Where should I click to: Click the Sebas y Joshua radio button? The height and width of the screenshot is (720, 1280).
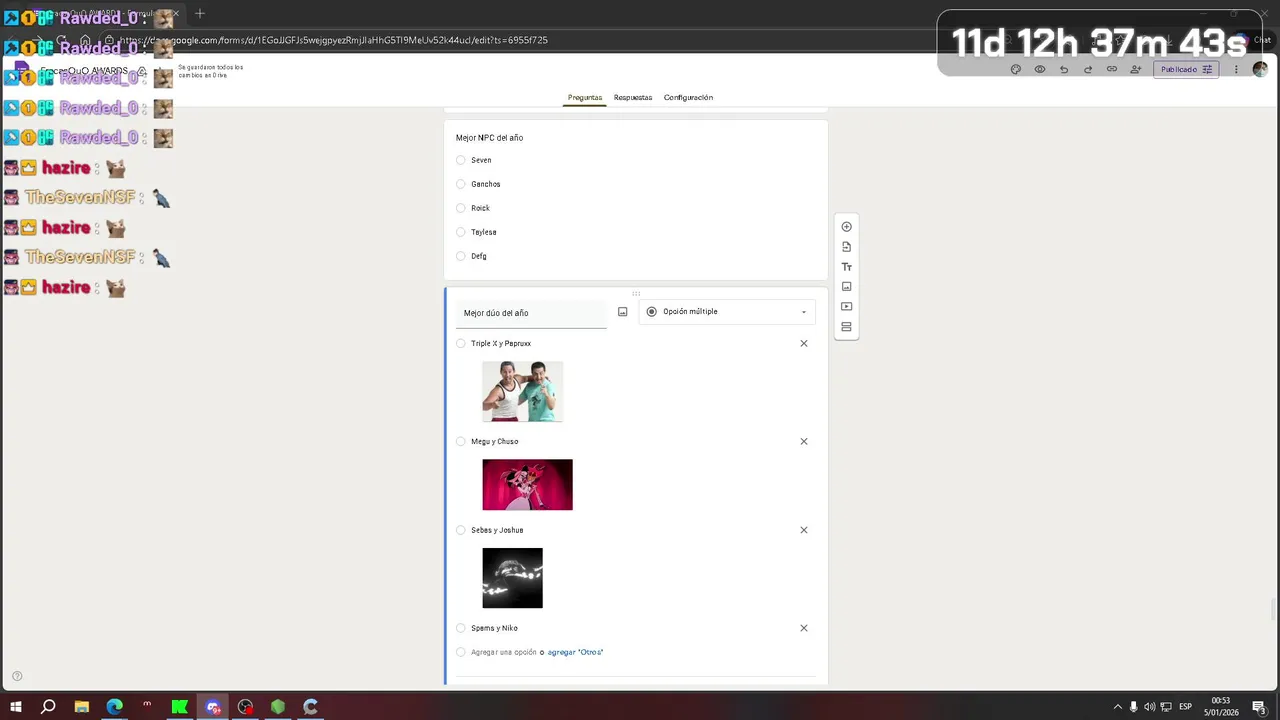pos(461,530)
